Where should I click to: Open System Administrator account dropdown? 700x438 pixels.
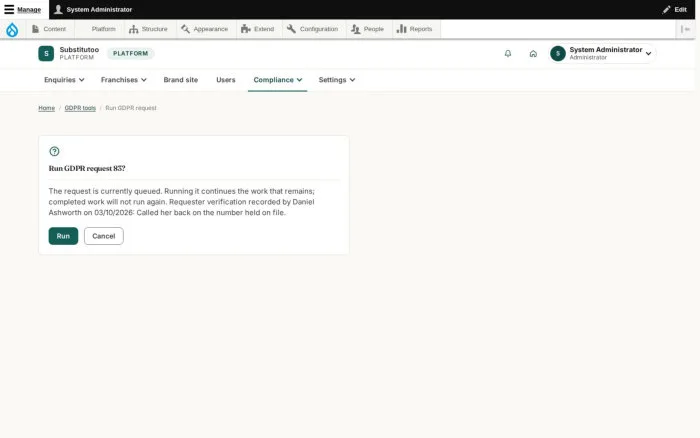click(602, 54)
